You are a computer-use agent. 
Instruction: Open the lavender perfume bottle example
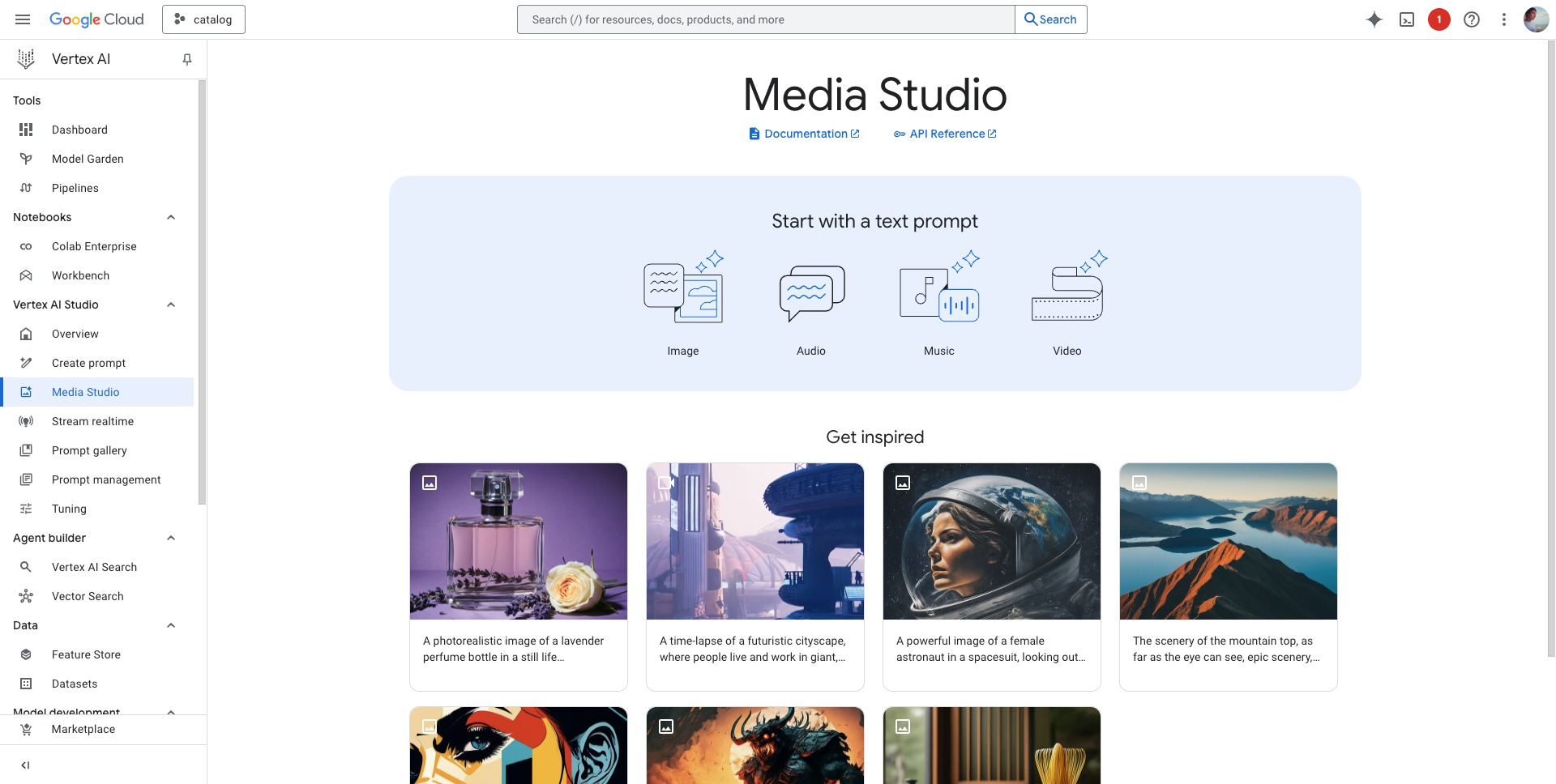519,577
